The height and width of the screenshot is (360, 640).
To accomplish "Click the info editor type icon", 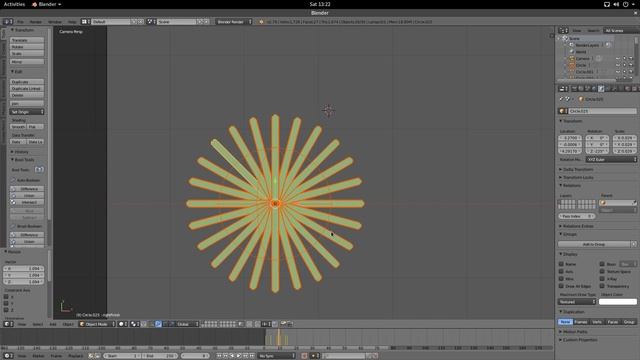I will click(7, 22).
